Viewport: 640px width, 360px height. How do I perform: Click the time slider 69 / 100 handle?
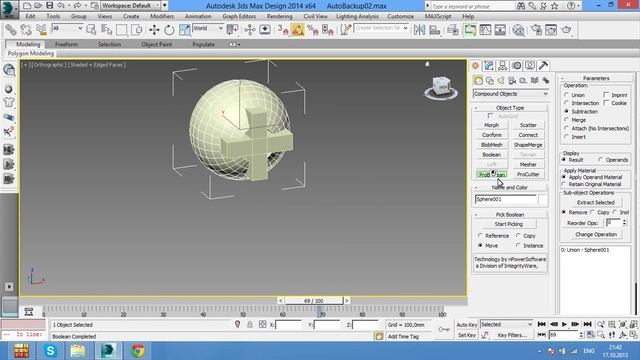(313, 301)
